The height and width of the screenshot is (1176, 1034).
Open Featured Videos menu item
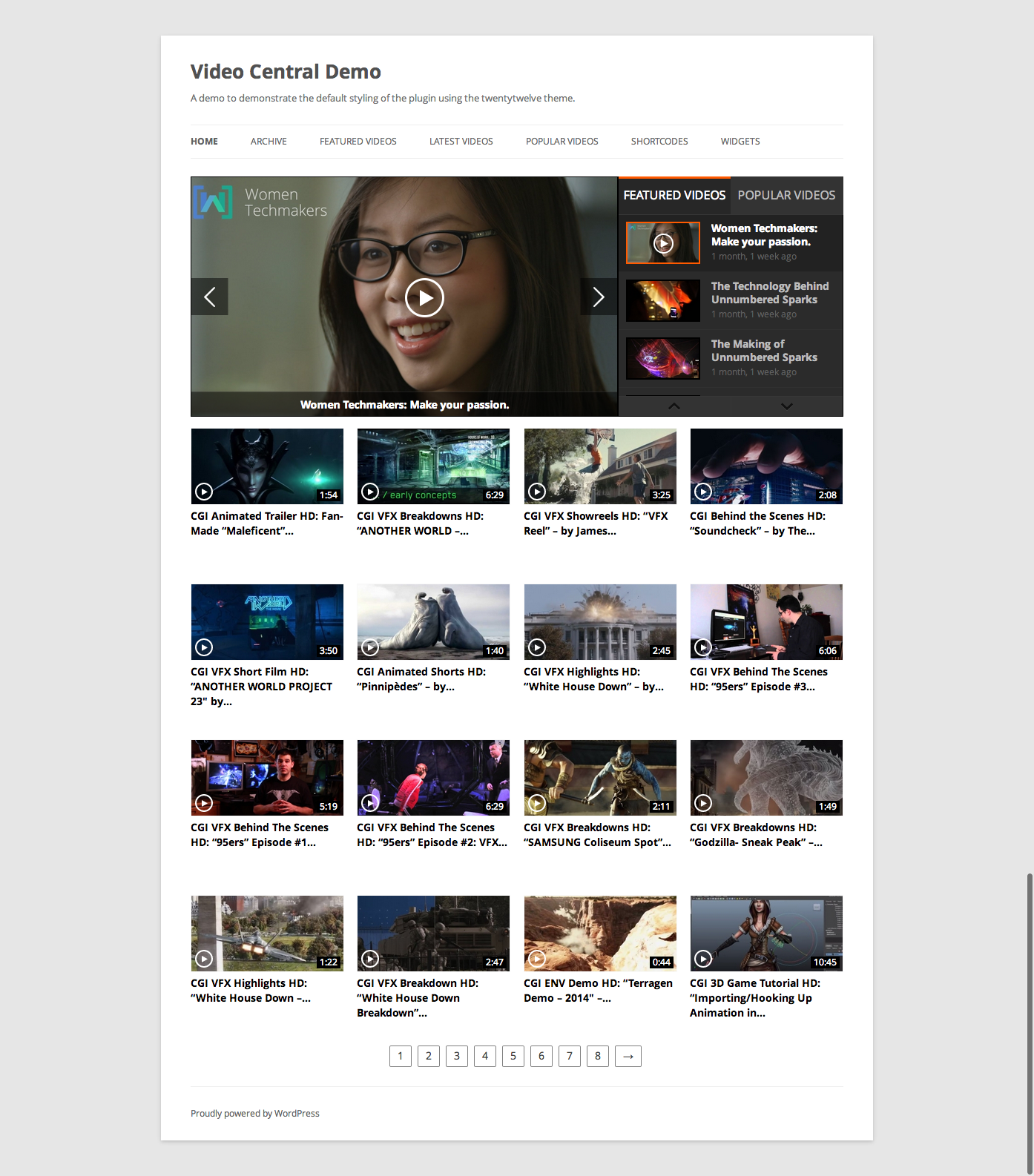click(358, 142)
